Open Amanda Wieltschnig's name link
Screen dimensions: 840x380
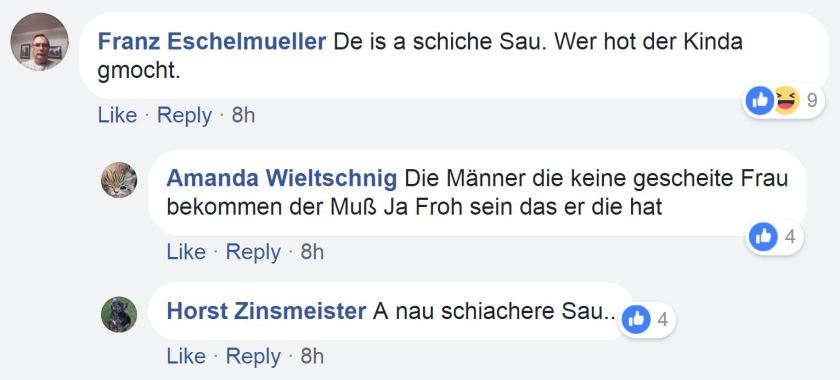pos(282,178)
